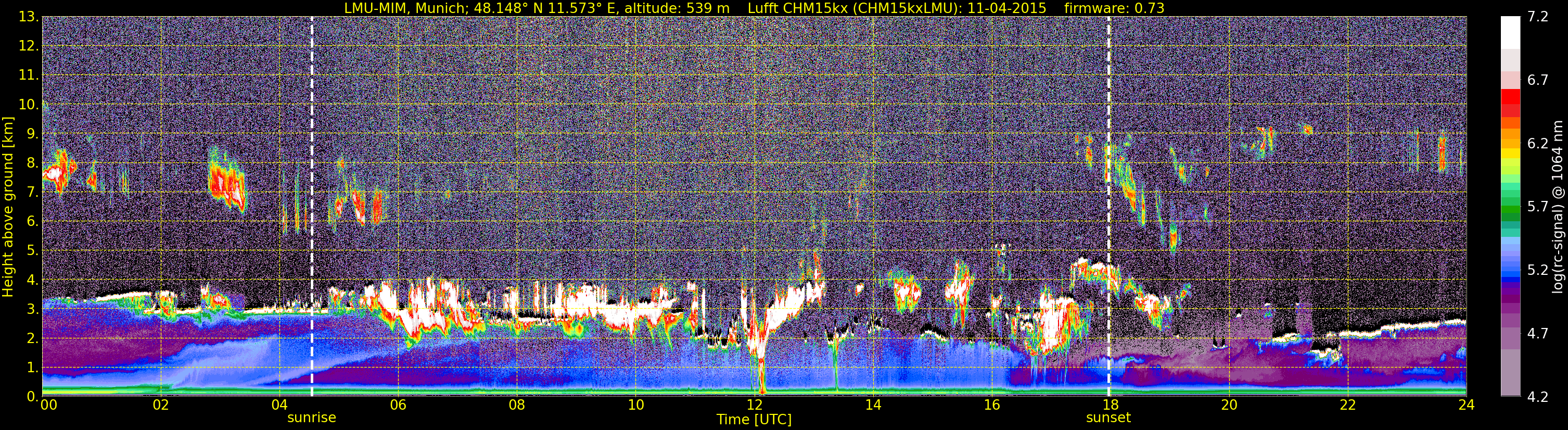1568x430 pixels.
Task: Click the Height above ground [km] axis title
Action: (8, 207)
